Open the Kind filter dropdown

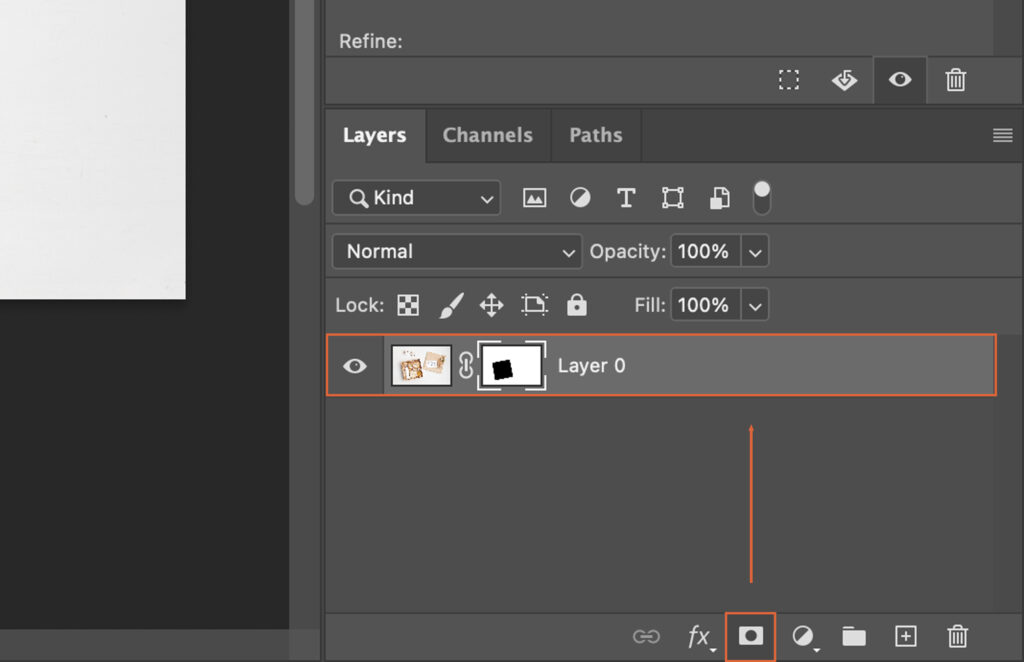tap(416, 197)
